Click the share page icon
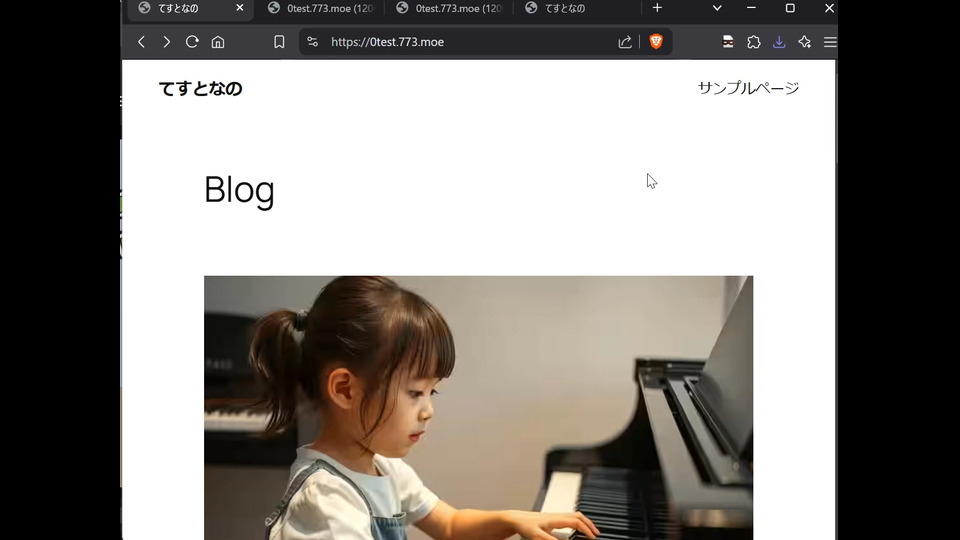This screenshot has width=960, height=540. click(624, 42)
